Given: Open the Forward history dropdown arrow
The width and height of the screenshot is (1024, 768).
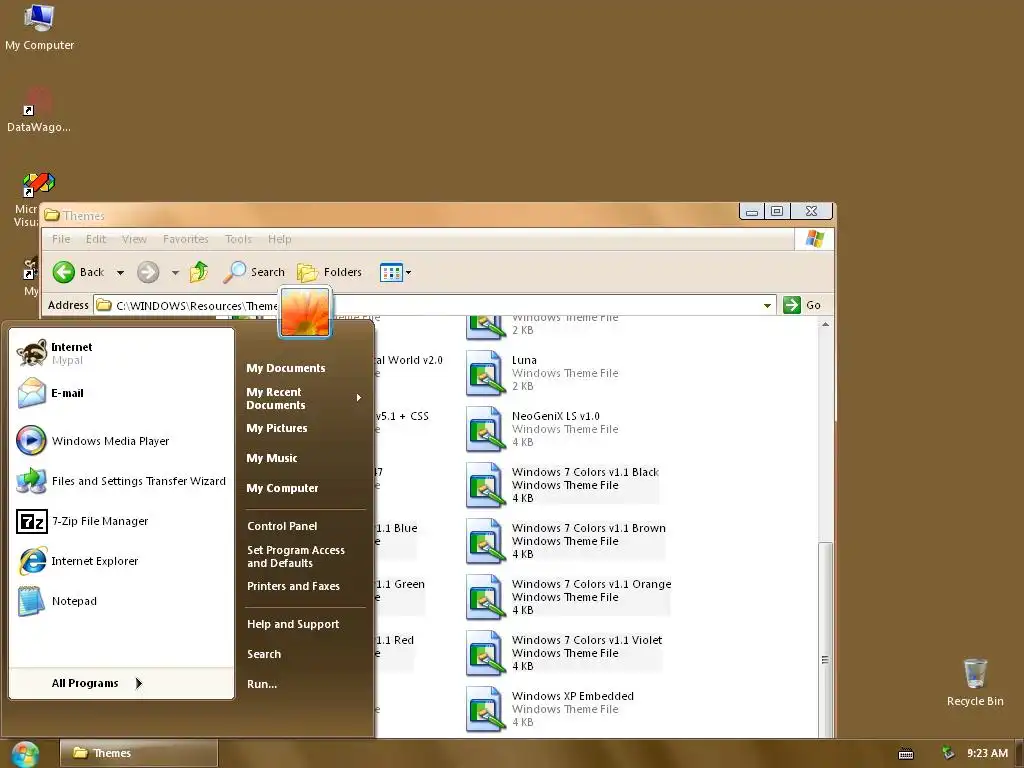Looking at the screenshot, I should [175, 272].
